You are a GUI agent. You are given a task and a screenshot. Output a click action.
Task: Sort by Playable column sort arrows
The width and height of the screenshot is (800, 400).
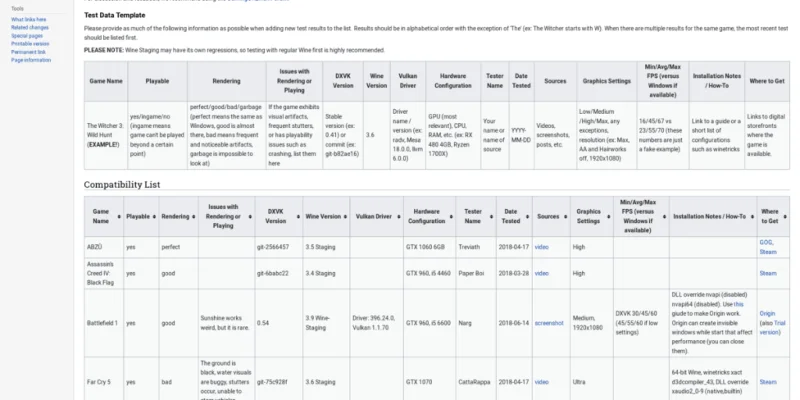point(154,217)
